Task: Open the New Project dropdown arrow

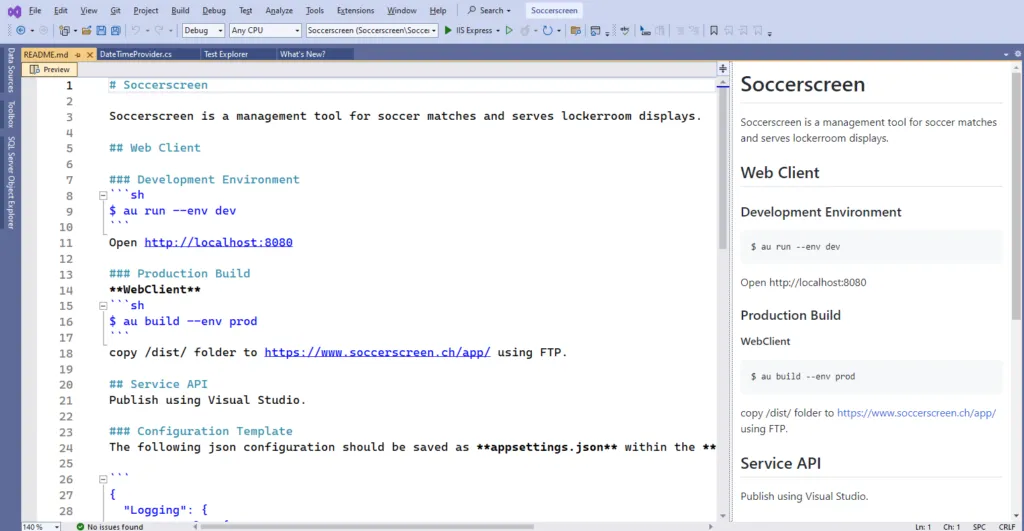Action: pos(75,31)
